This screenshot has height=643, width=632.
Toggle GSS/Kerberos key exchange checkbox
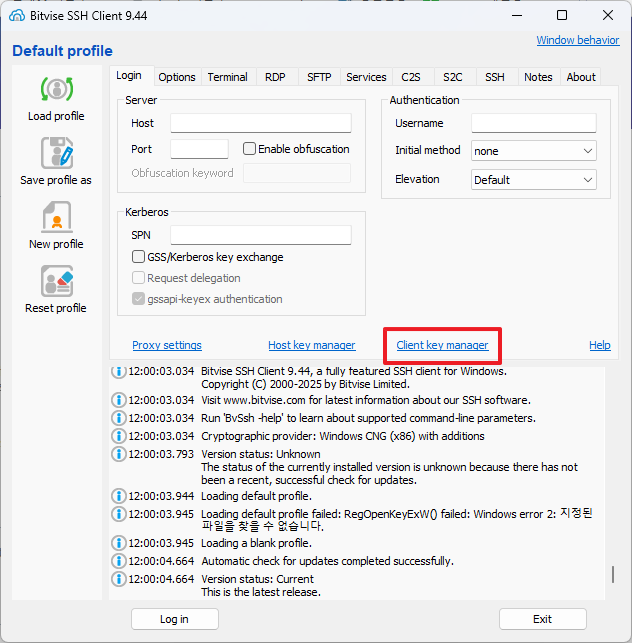click(x=138, y=257)
